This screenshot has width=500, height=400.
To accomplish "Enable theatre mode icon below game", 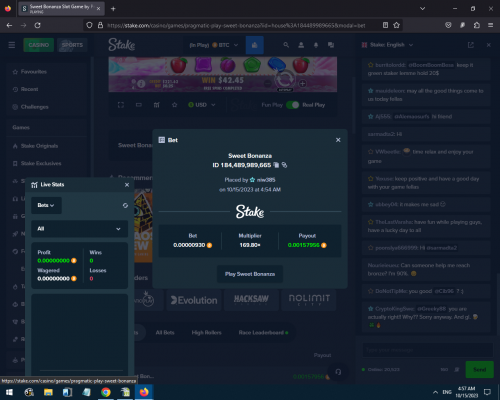I will coord(139,105).
